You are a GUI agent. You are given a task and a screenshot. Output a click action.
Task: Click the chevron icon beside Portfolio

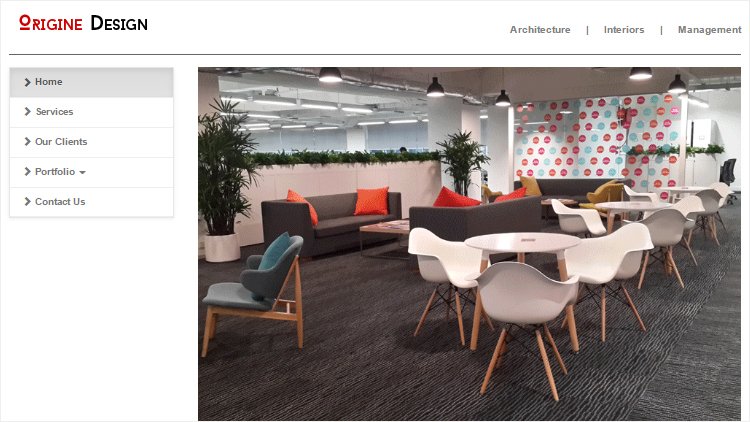27,172
